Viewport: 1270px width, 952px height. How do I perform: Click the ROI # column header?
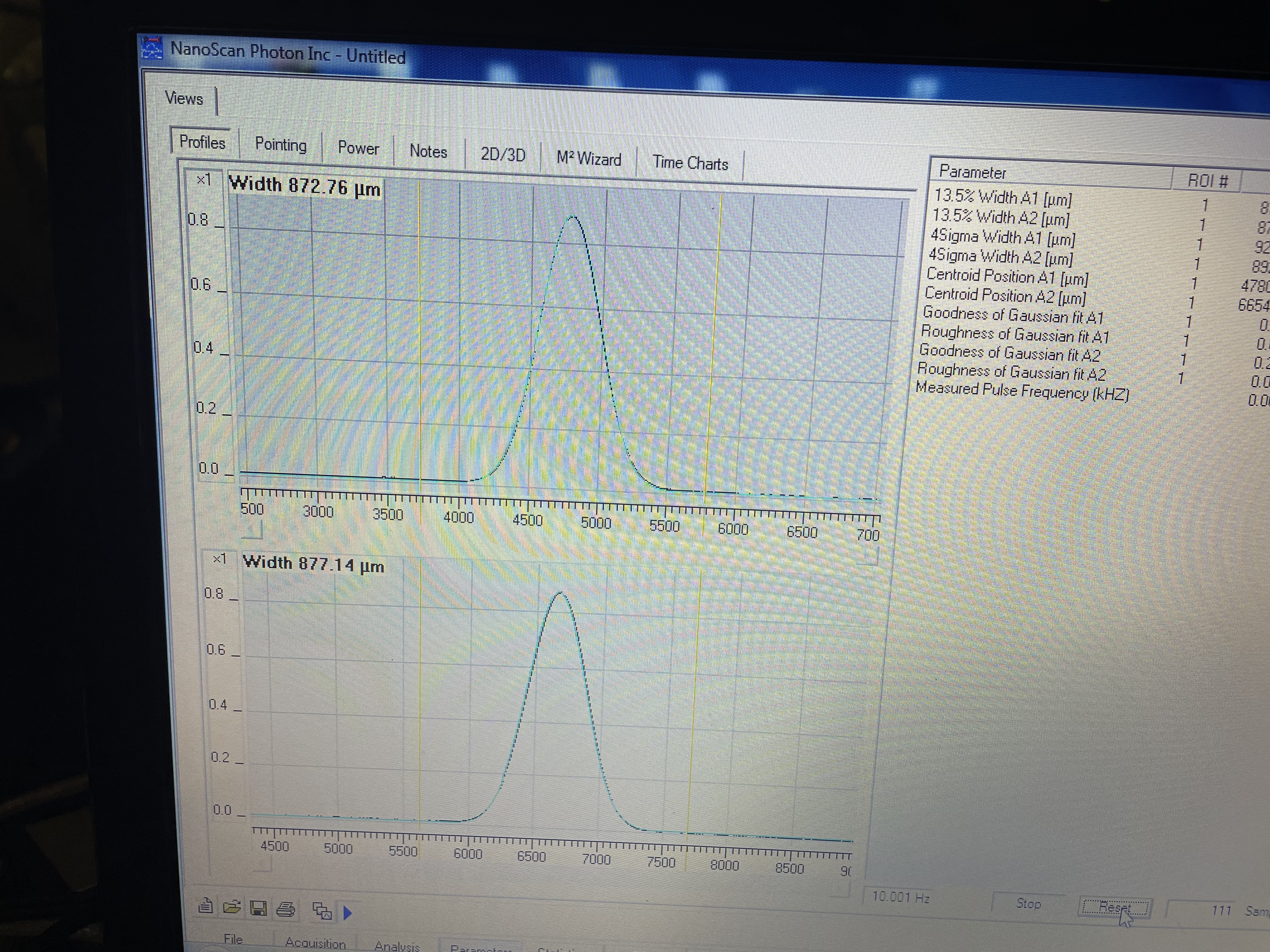pyautogui.click(x=1207, y=181)
